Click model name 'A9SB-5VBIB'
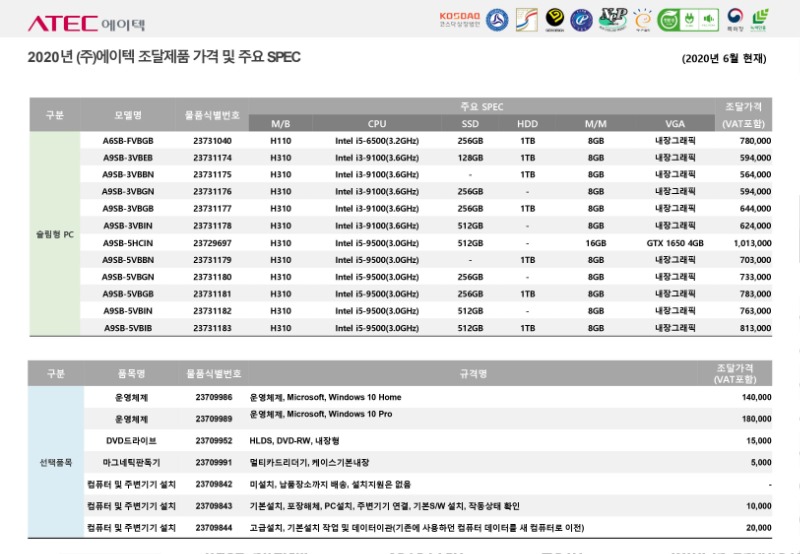 (x=128, y=328)
